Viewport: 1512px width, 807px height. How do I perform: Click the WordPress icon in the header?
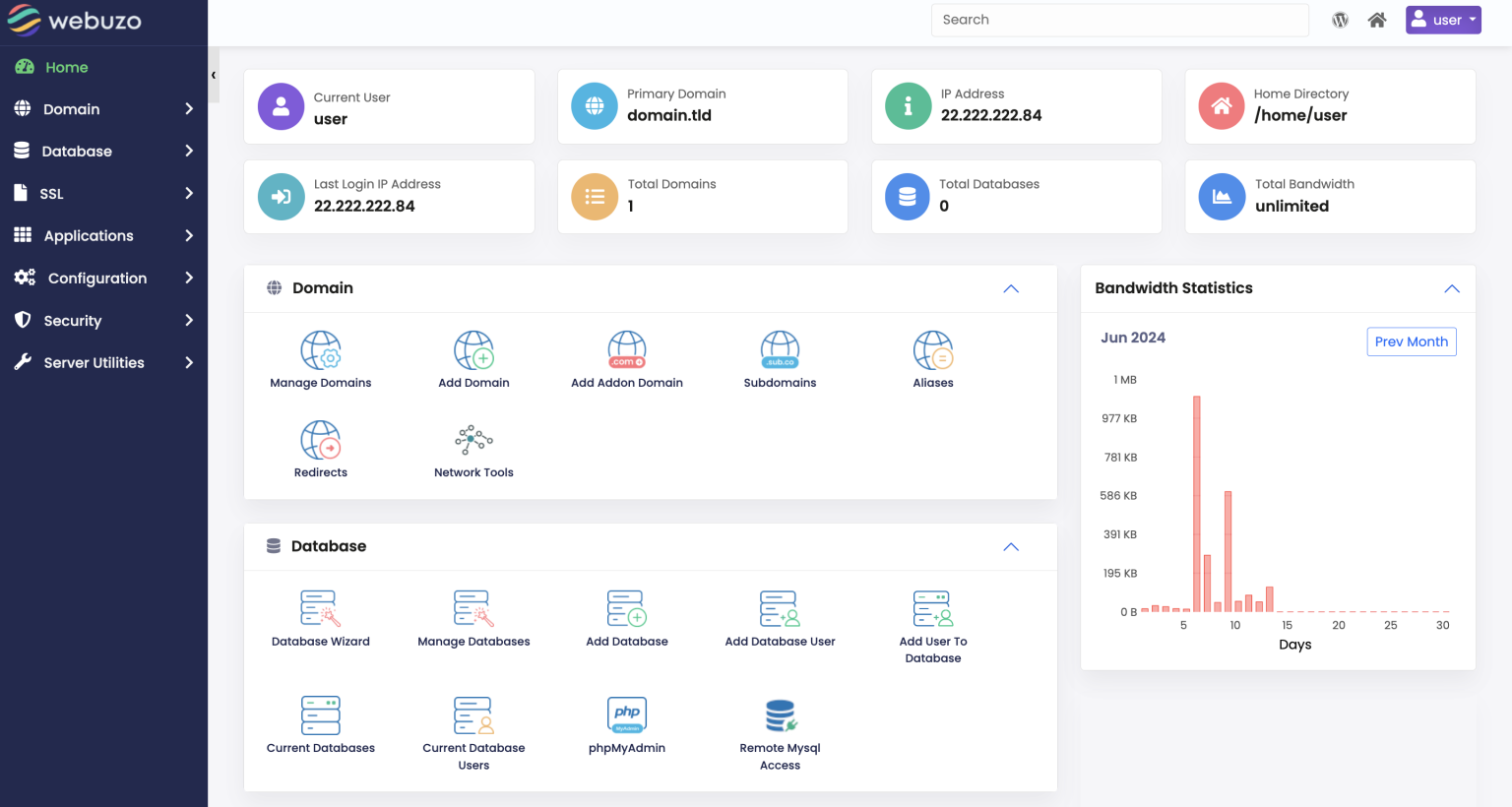point(1340,19)
